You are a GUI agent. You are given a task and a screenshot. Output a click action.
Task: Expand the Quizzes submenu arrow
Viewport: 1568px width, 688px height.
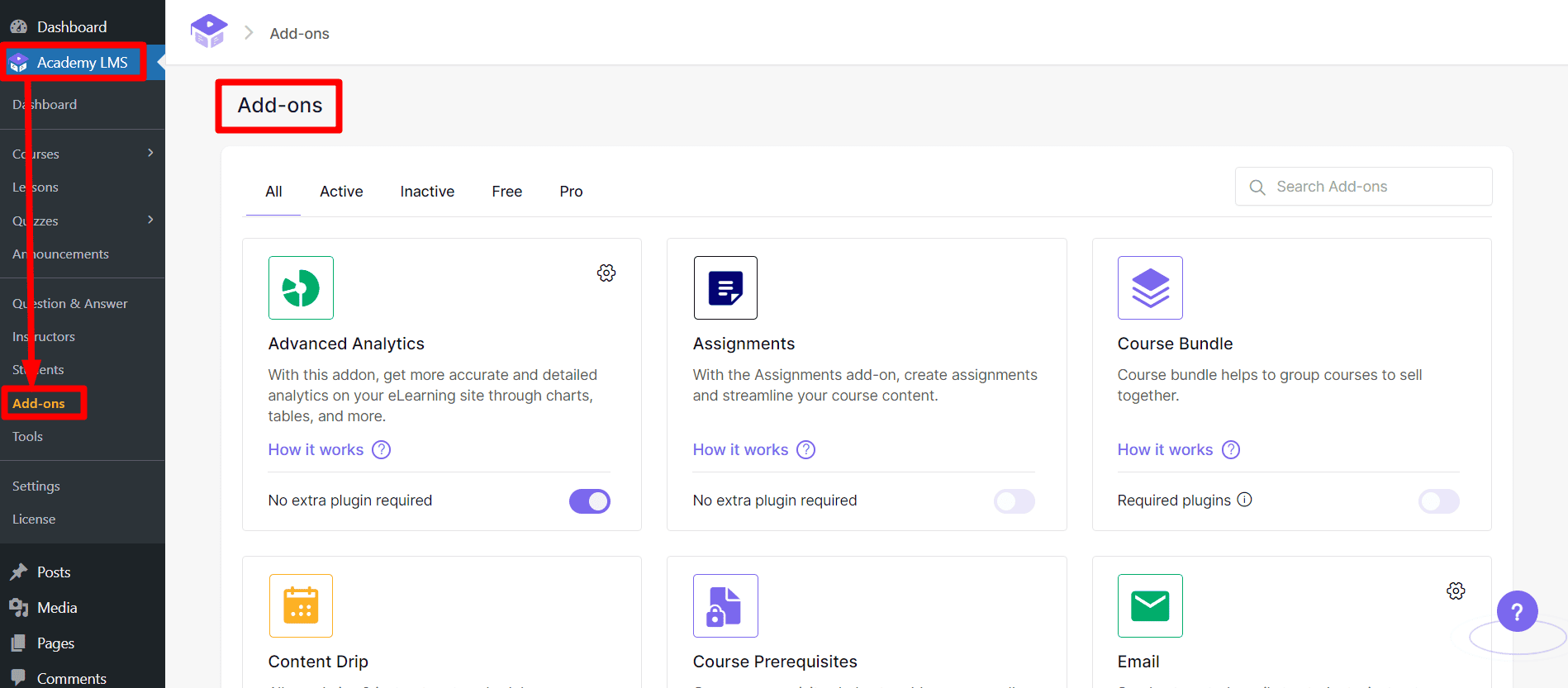(150, 220)
